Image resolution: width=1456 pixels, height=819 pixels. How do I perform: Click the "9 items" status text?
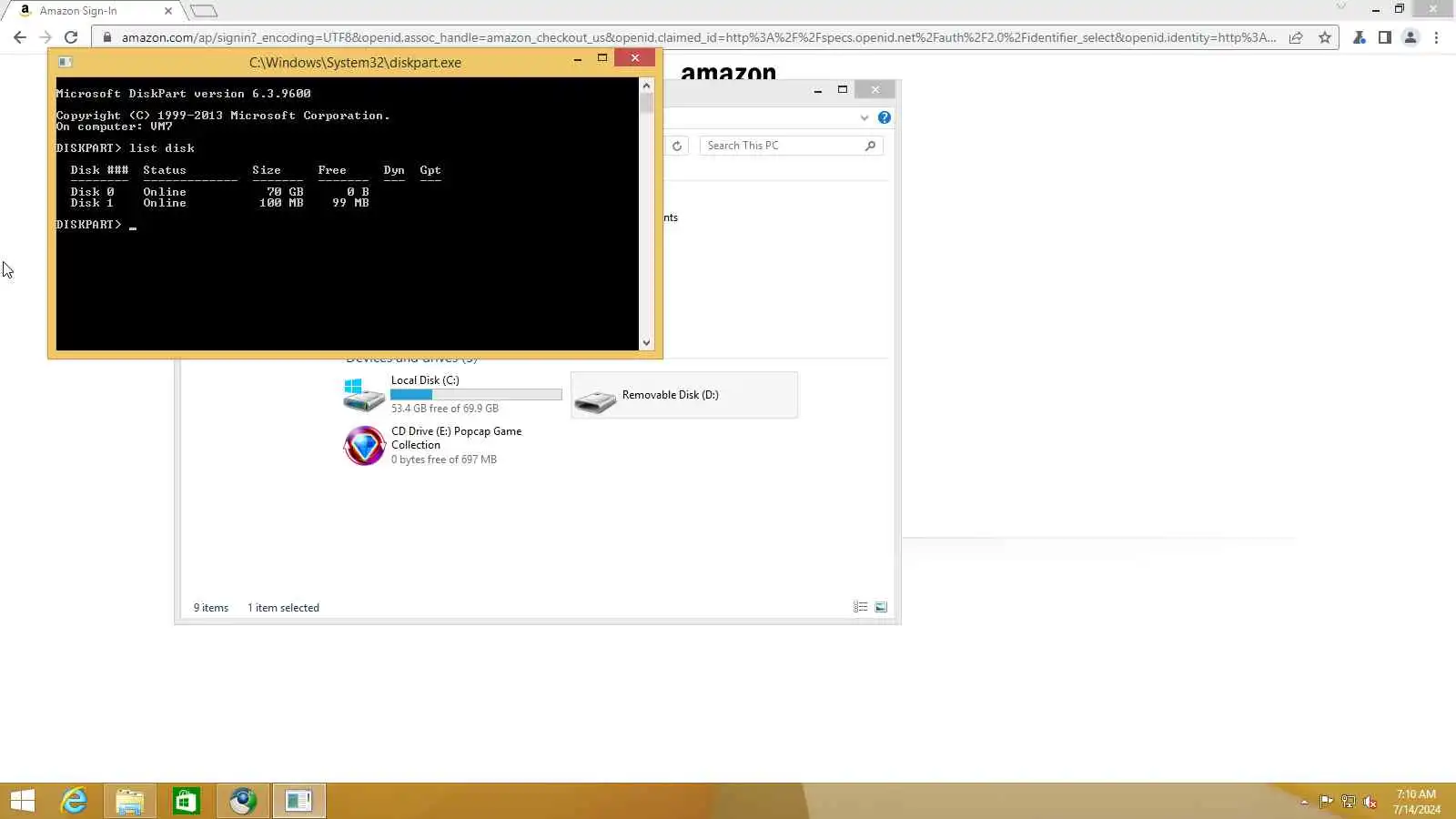(210, 608)
